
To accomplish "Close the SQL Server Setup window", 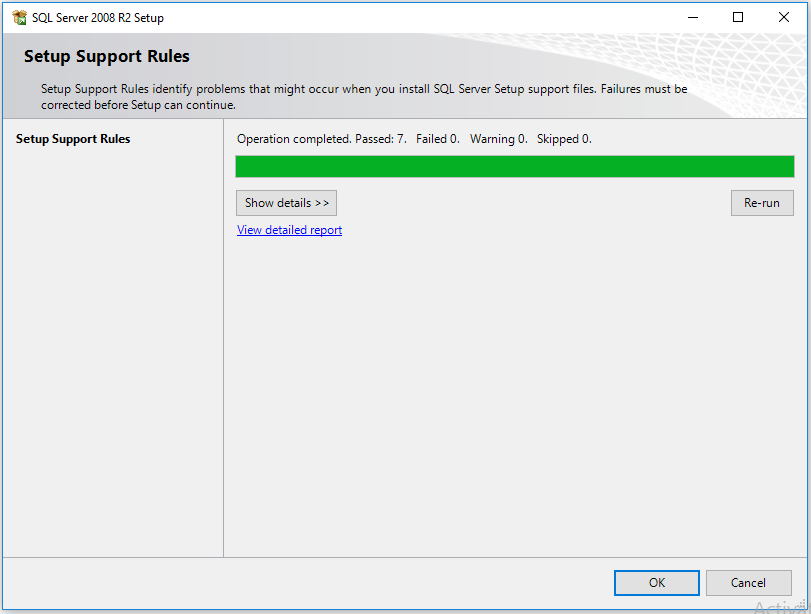I will pyautogui.click(x=784, y=18).
